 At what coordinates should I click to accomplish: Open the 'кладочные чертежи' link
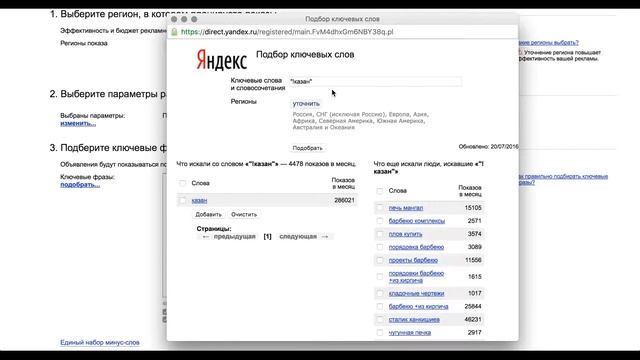416,293
